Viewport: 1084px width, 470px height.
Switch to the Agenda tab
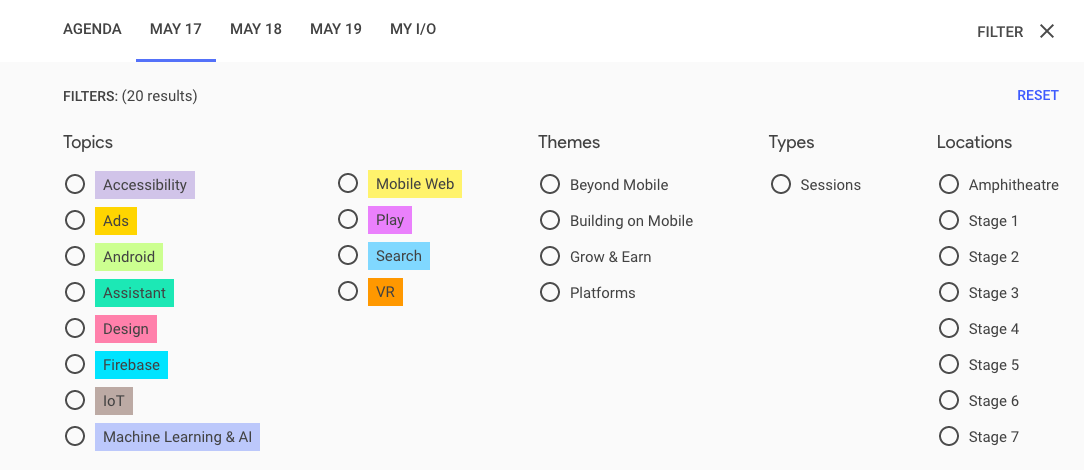click(x=92, y=29)
